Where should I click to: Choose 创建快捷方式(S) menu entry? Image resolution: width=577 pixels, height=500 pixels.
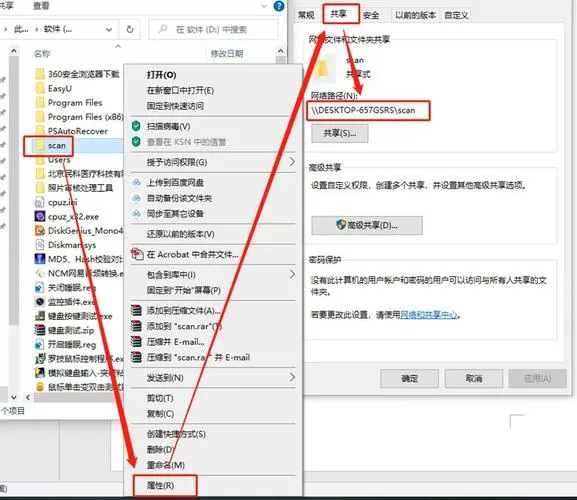pyautogui.click(x=176, y=434)
